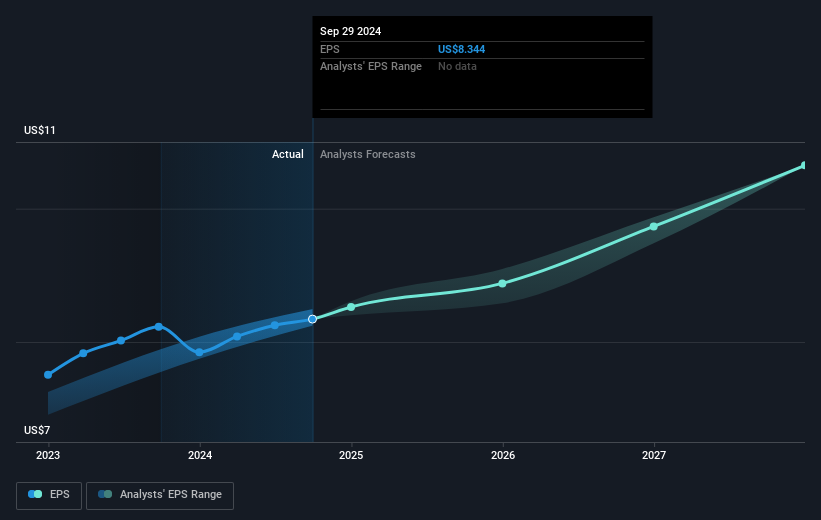Click the 2024 x-axis label
This screenshot has width=821, height=520.
tap(199, 456)
